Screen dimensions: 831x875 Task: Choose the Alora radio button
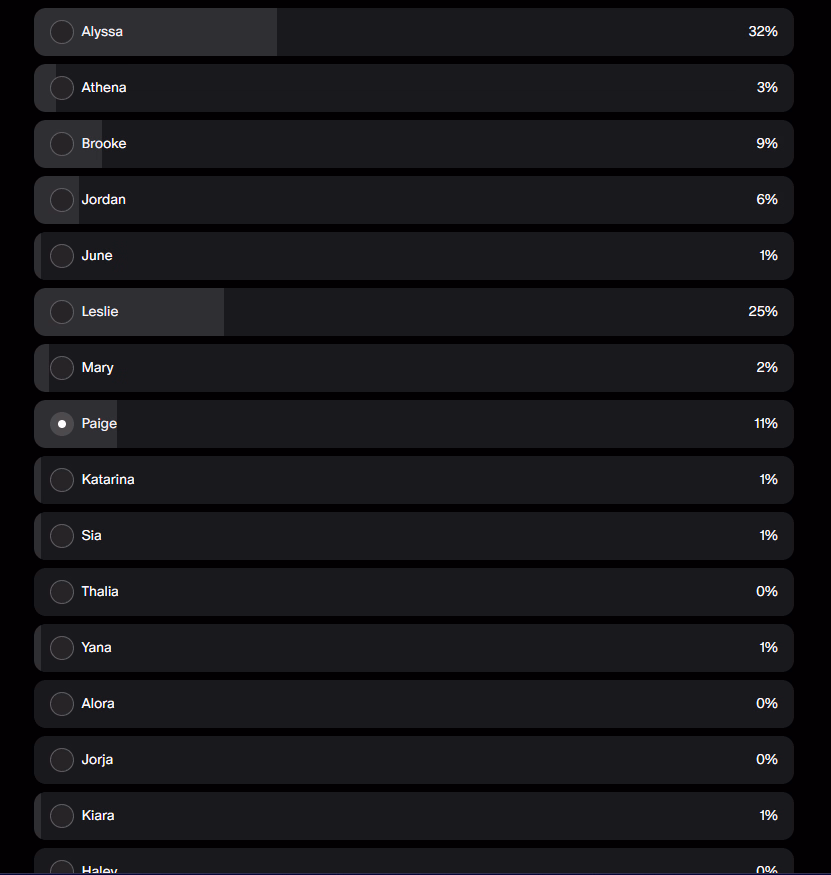(x=62, y=704)
